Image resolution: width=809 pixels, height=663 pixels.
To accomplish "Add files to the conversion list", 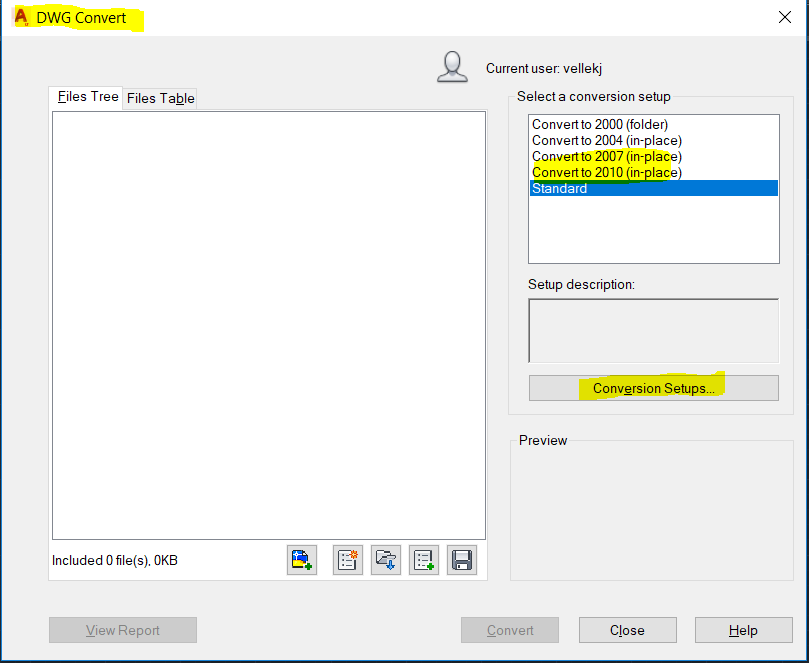I will [x=301, y=560].
